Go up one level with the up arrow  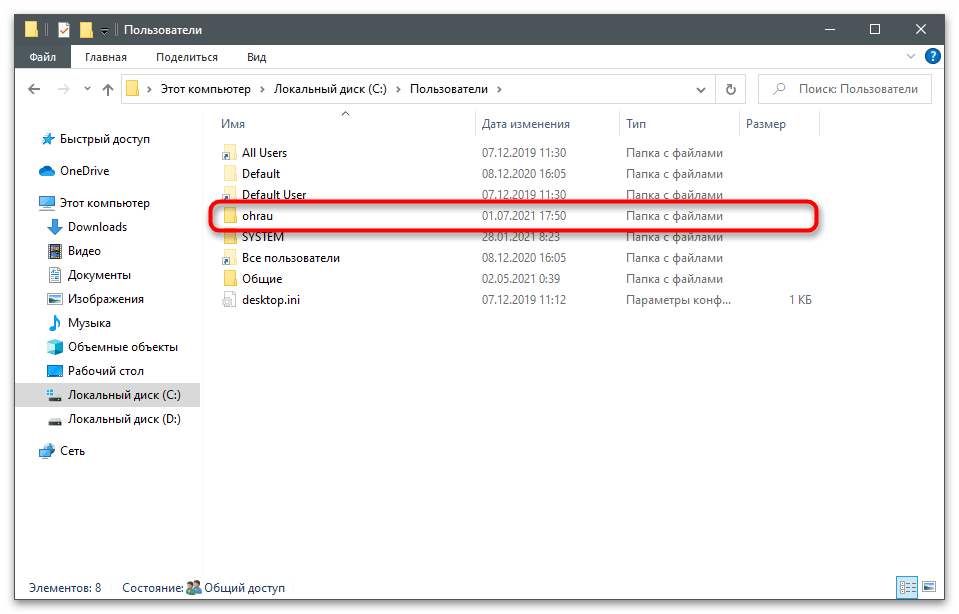point(108,89)
